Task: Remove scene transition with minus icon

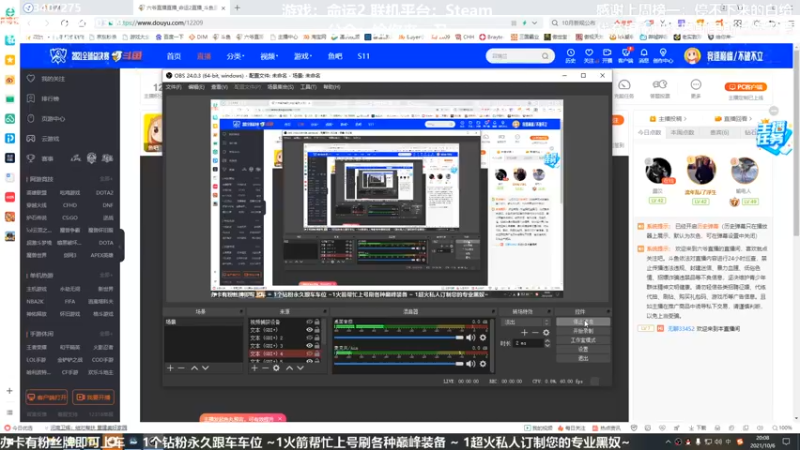Action: pos(535,333)
